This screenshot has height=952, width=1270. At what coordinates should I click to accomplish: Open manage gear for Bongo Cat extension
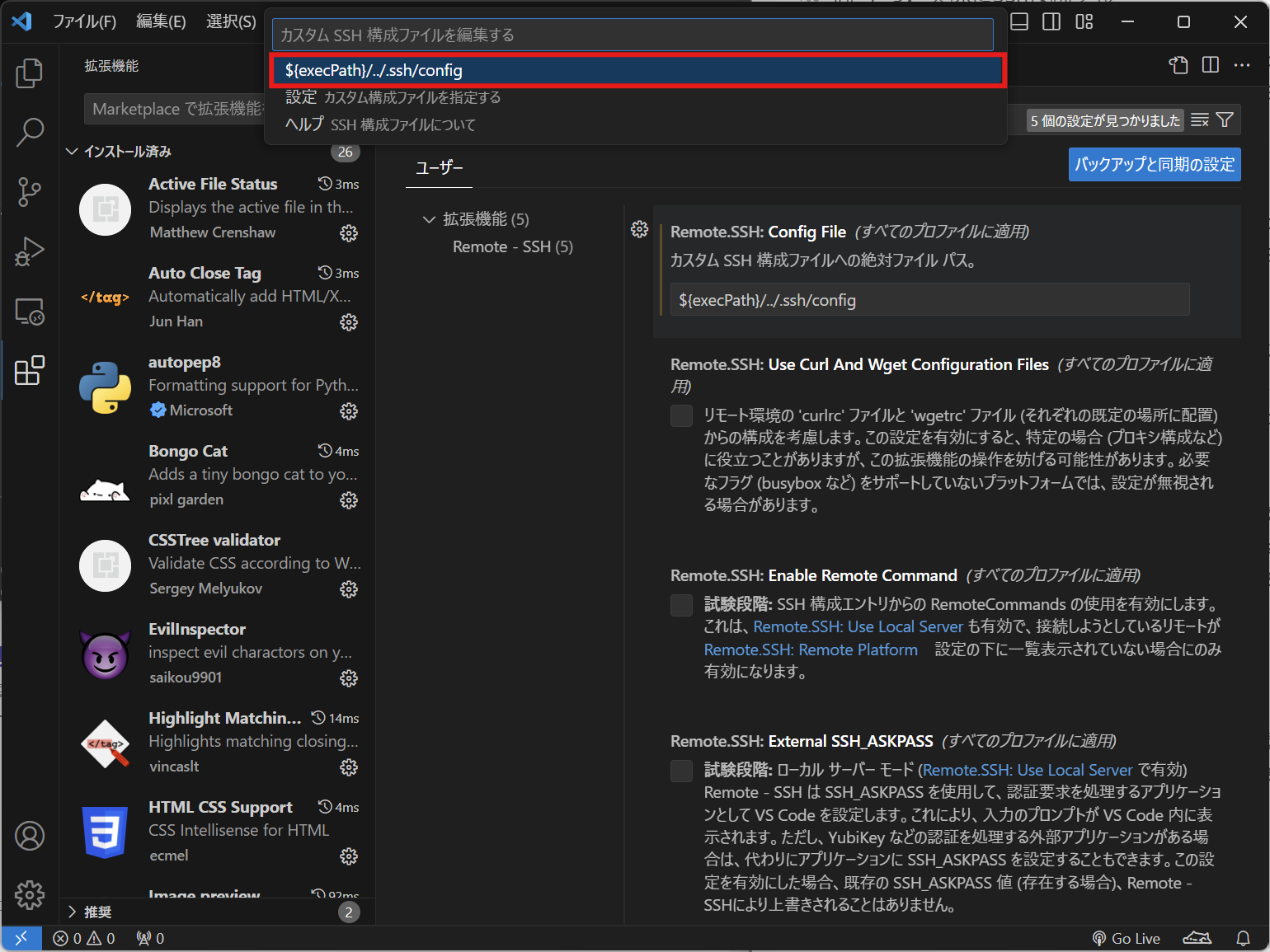tap(349, 500)
